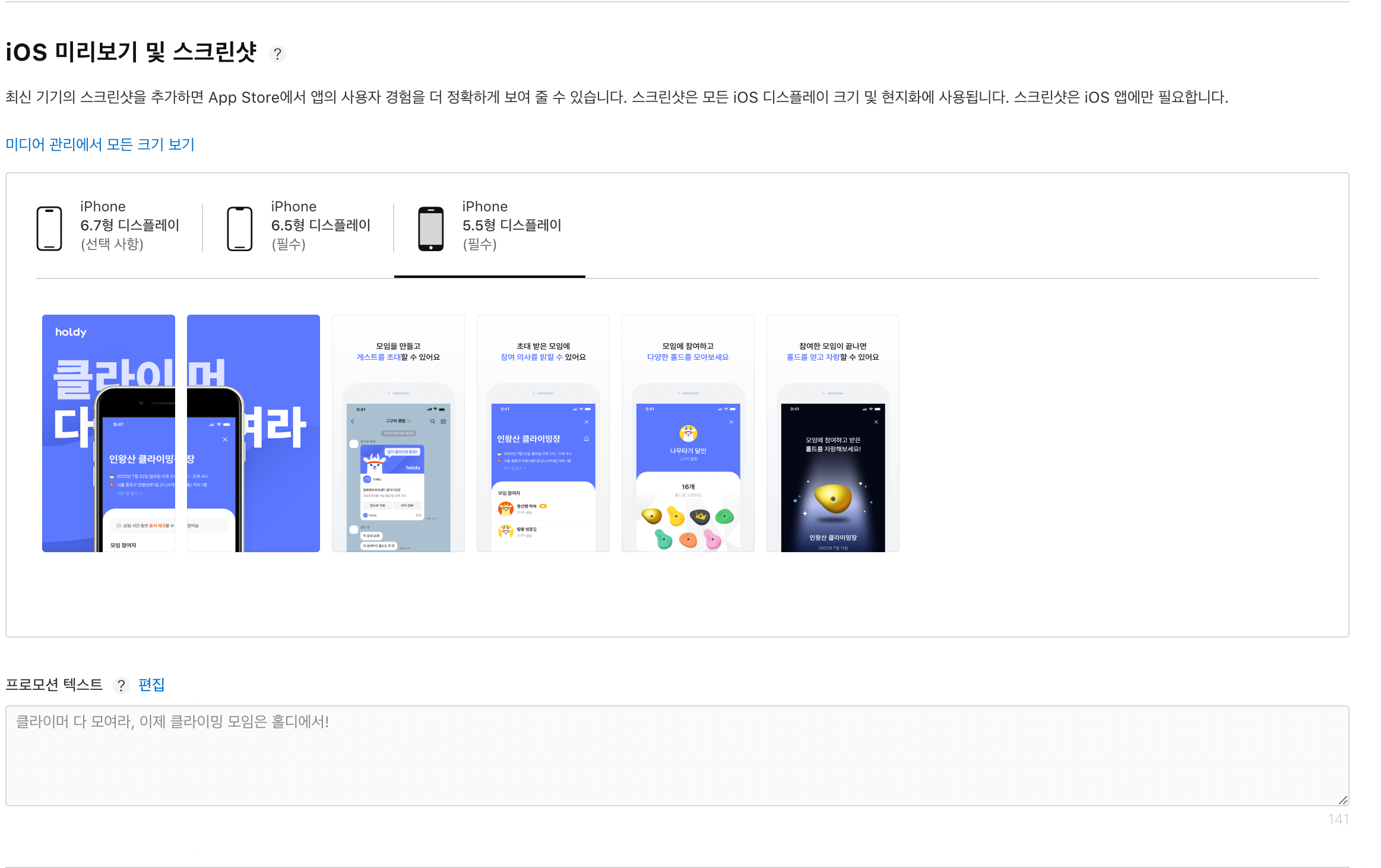Select the second blue screenshot thumbnail
This screenshot has height=868, width=1381.
click(x=254, y=433)
